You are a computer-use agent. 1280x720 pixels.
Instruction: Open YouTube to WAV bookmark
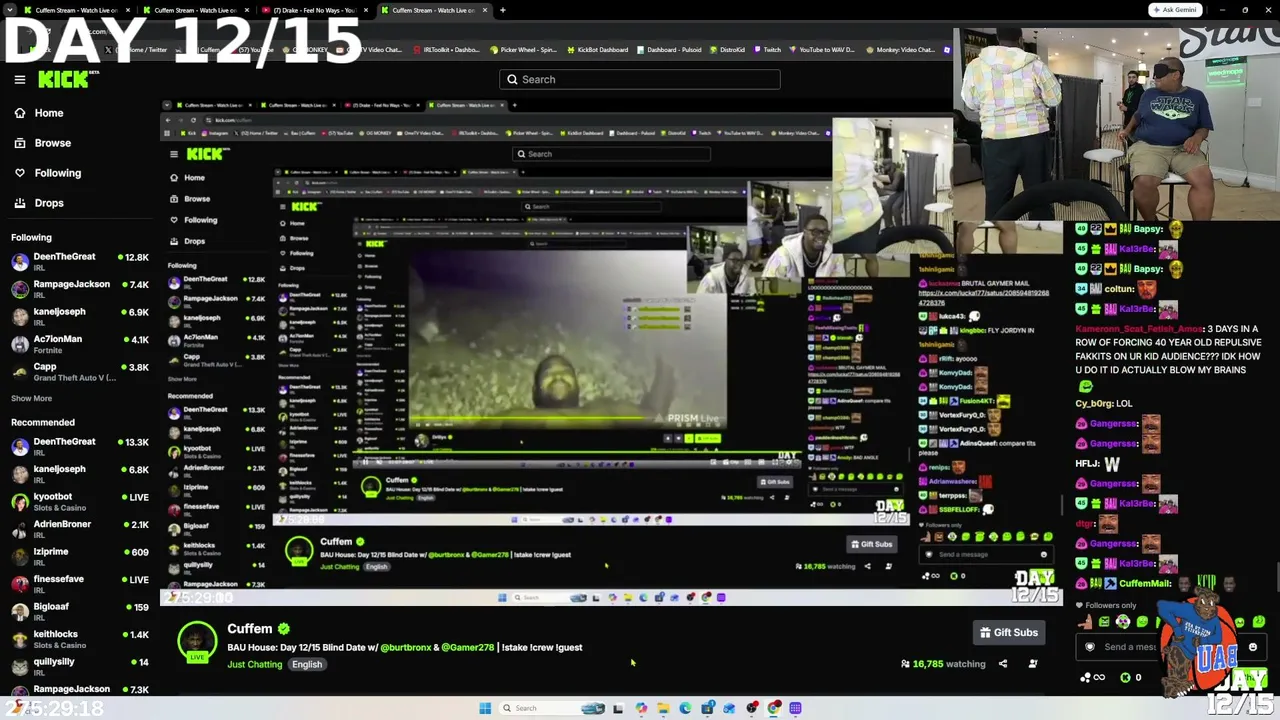821,50
